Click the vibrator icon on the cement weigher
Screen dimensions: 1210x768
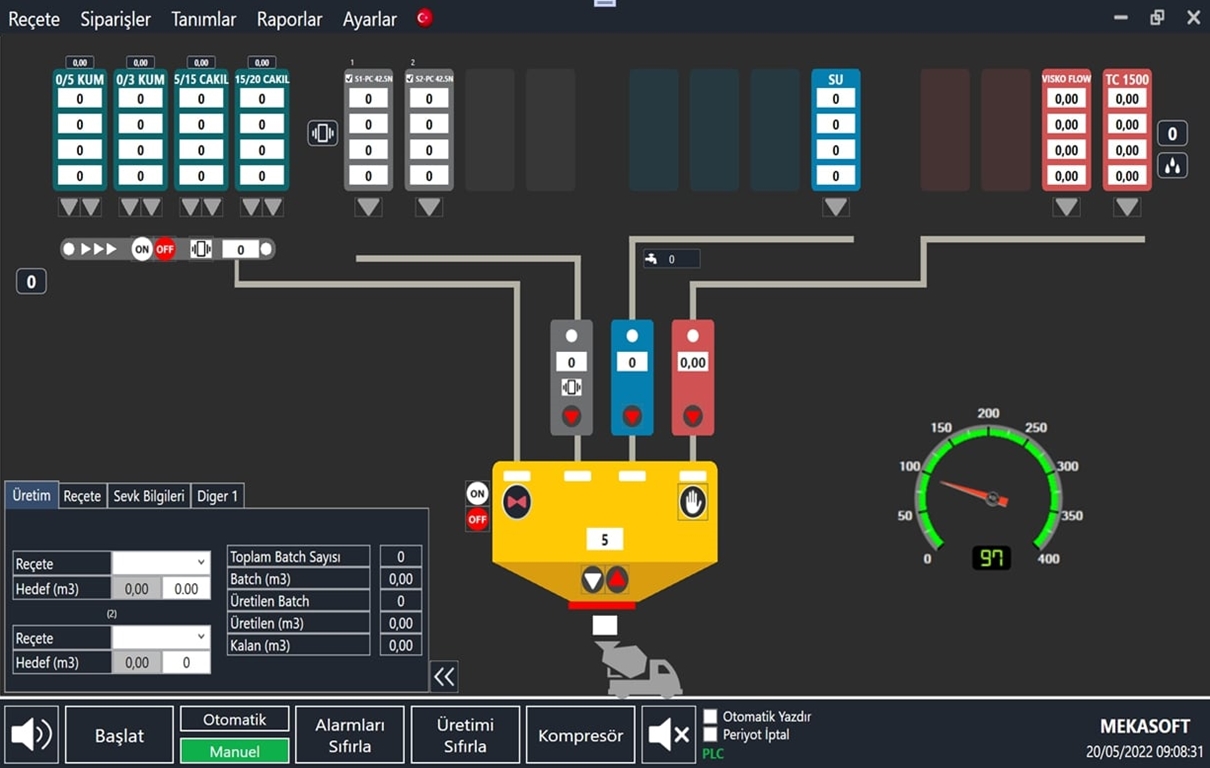571,388
